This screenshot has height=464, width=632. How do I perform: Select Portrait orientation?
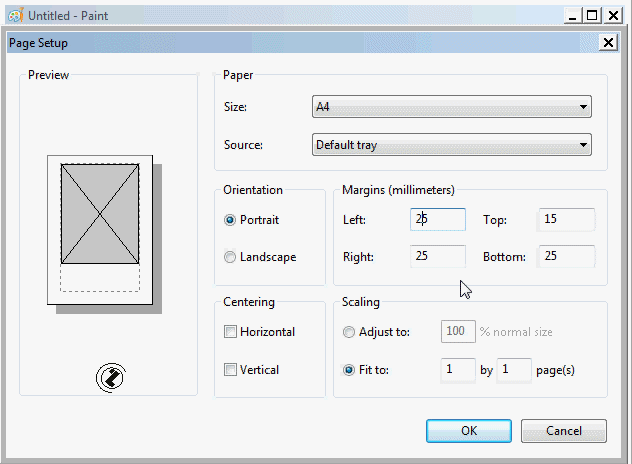pos(231,220)
